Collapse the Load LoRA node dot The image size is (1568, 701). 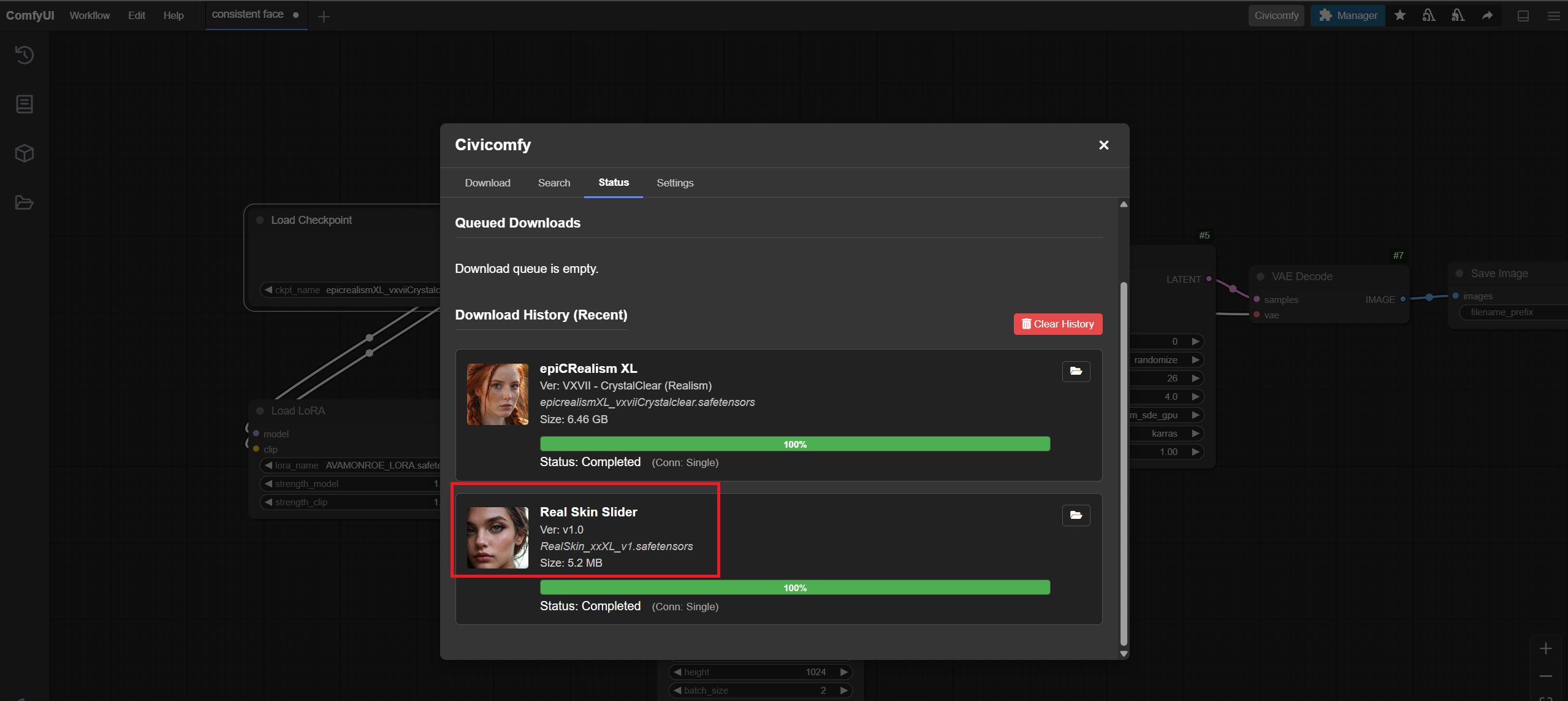[x=260, y=411]
